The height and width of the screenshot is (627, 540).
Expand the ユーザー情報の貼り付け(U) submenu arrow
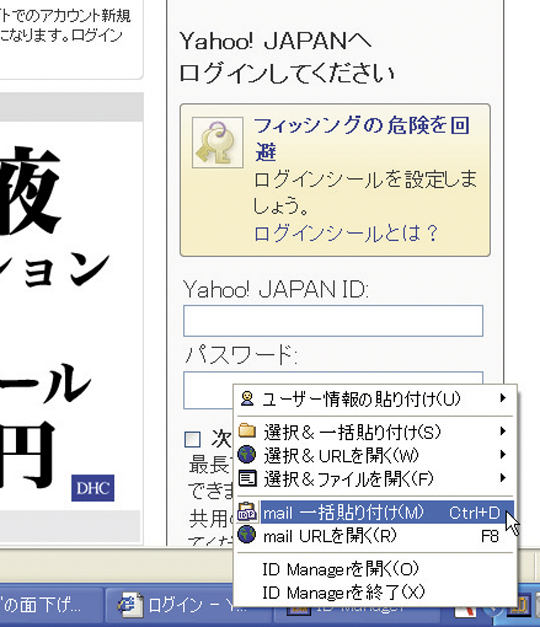coord(503,398)
